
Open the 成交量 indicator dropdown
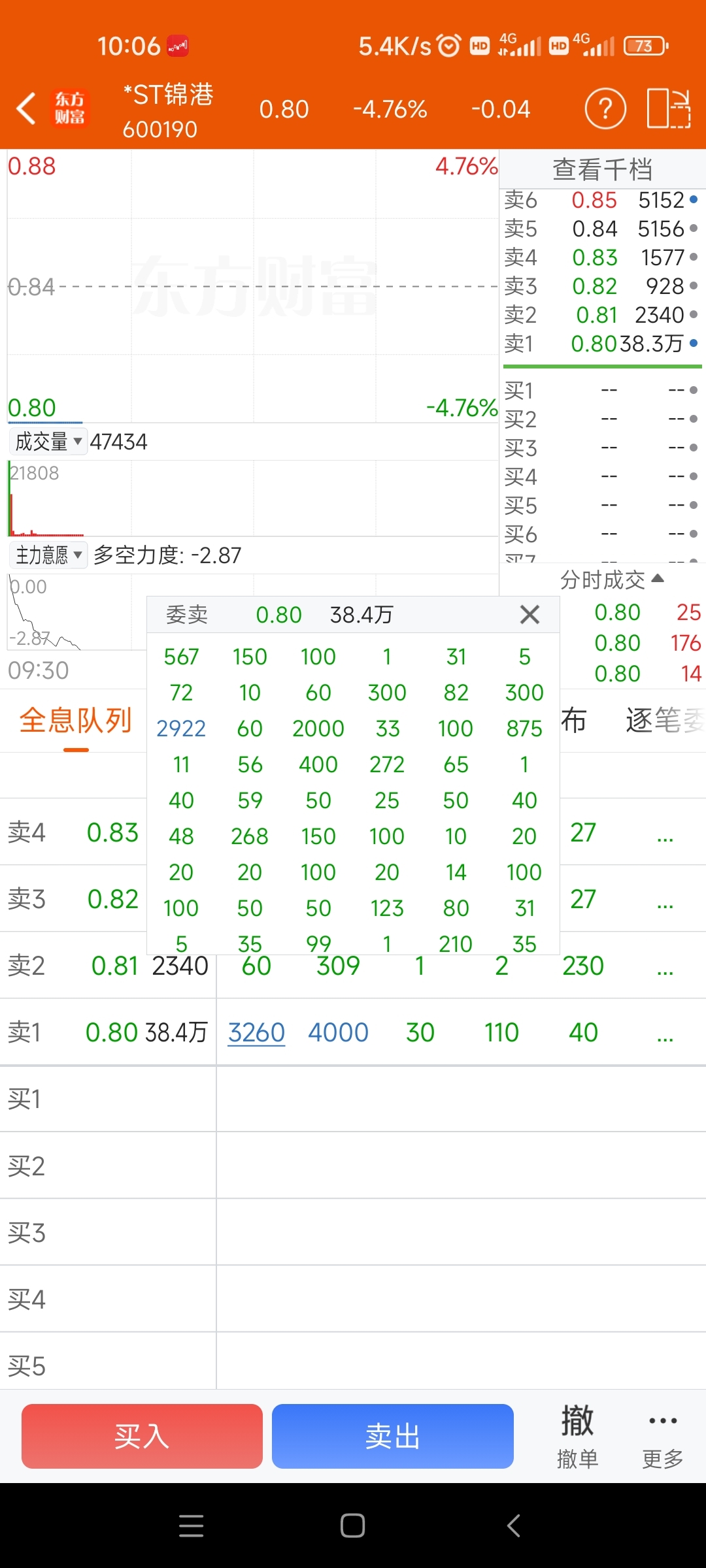(48, 442)
